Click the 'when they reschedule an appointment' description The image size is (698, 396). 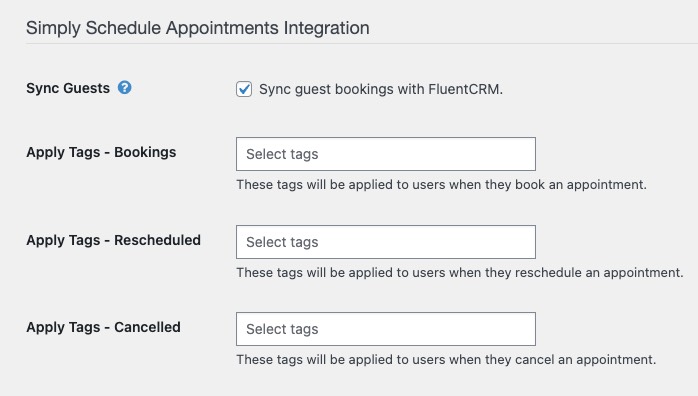coord(460,272)
